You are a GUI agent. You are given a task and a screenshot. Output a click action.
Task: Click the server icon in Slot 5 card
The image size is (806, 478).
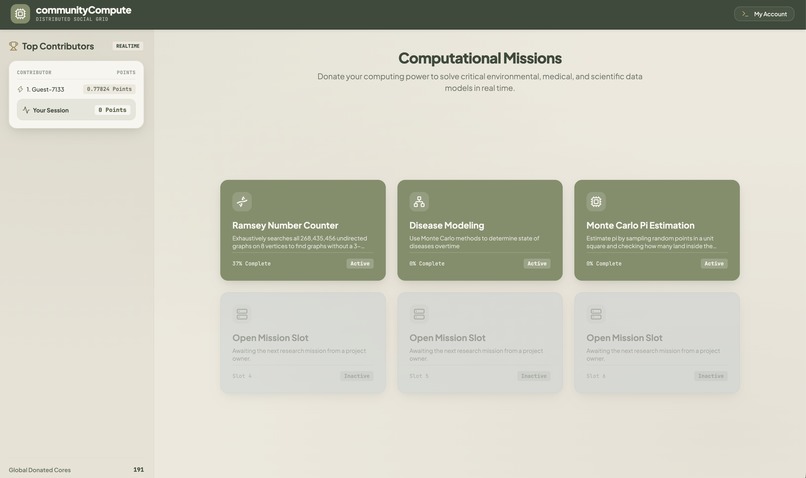(x=419, y=314)
